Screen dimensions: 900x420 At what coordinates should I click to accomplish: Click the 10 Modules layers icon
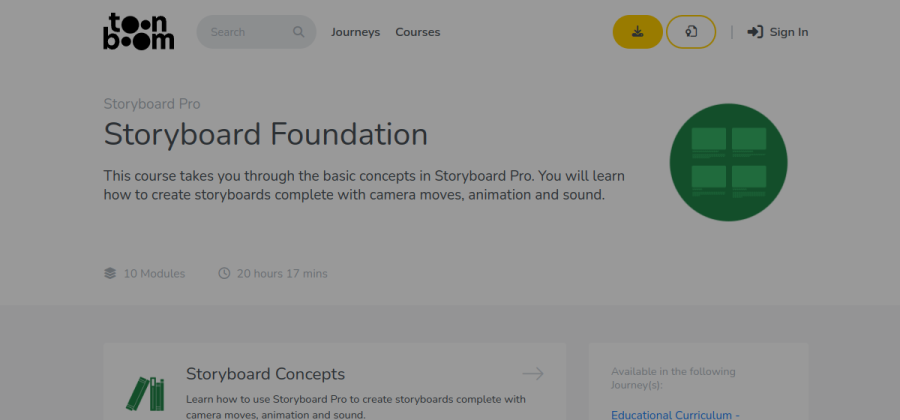(x=110, y=274)
